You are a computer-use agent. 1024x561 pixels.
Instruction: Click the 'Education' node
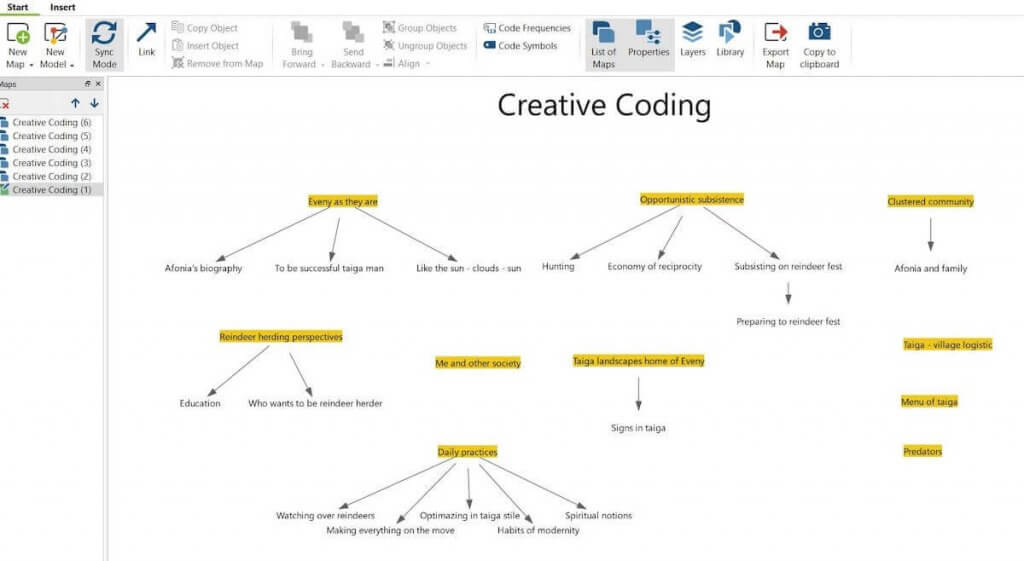(x=200, y=403)
